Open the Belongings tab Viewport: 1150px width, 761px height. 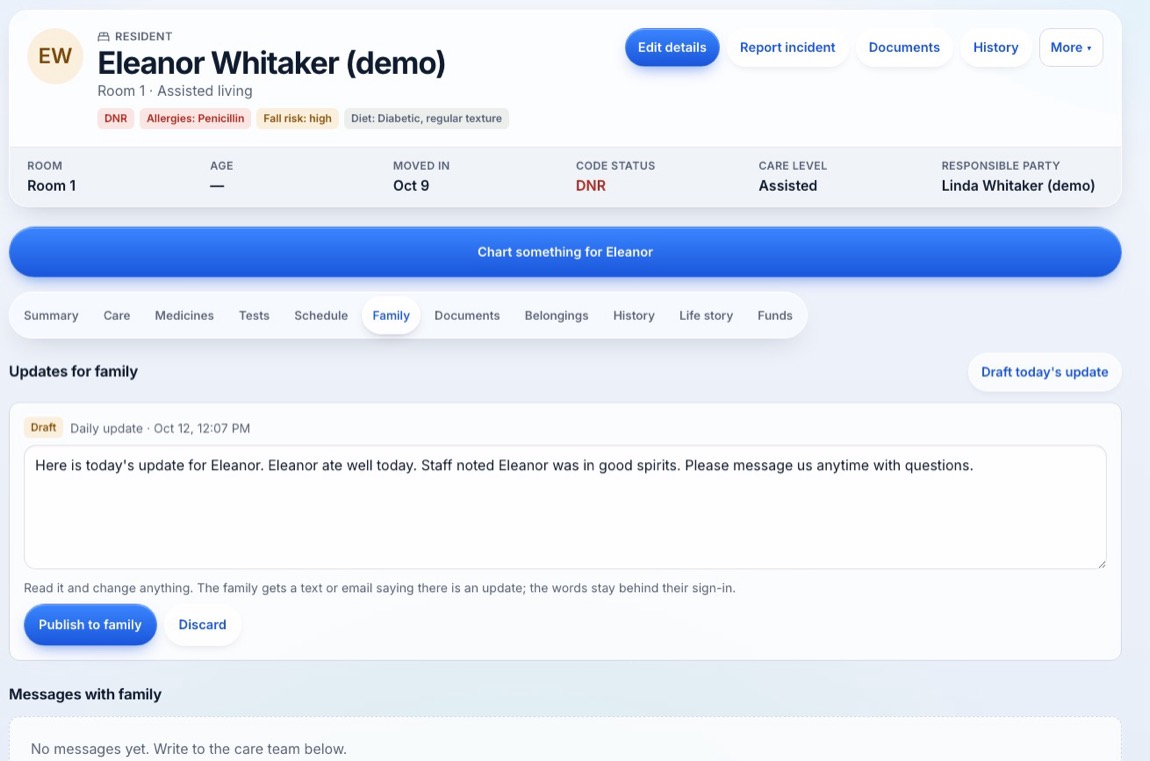556,315
